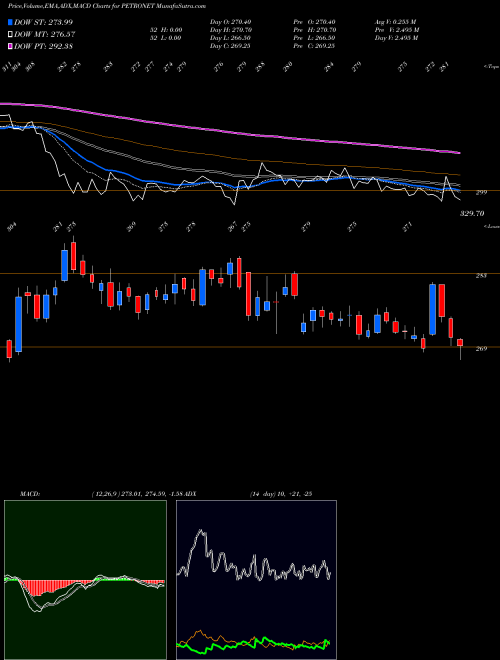This screenshot has height=660, width=500.
Task: Click the MACD (12,26,9) values text
Action: [138, 494]
